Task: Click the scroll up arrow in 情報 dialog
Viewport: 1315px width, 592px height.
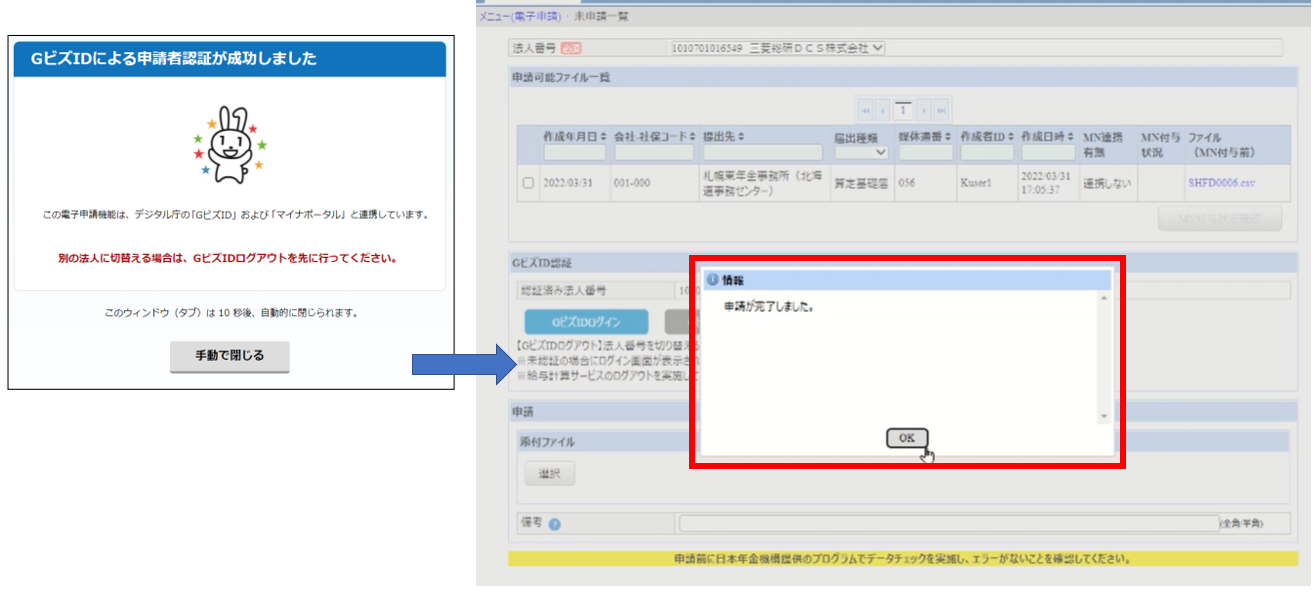Action: tap(1104, 297)
